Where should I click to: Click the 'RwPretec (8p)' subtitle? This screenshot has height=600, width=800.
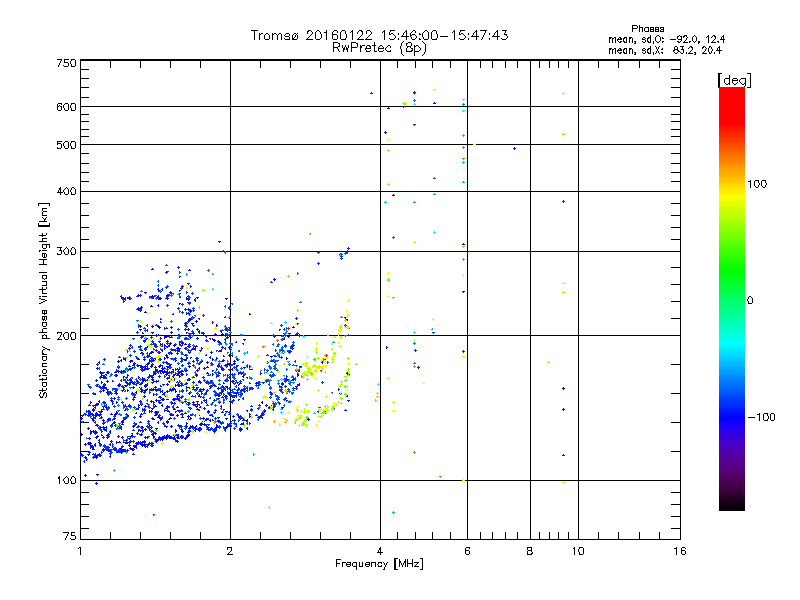coord(379,48)
